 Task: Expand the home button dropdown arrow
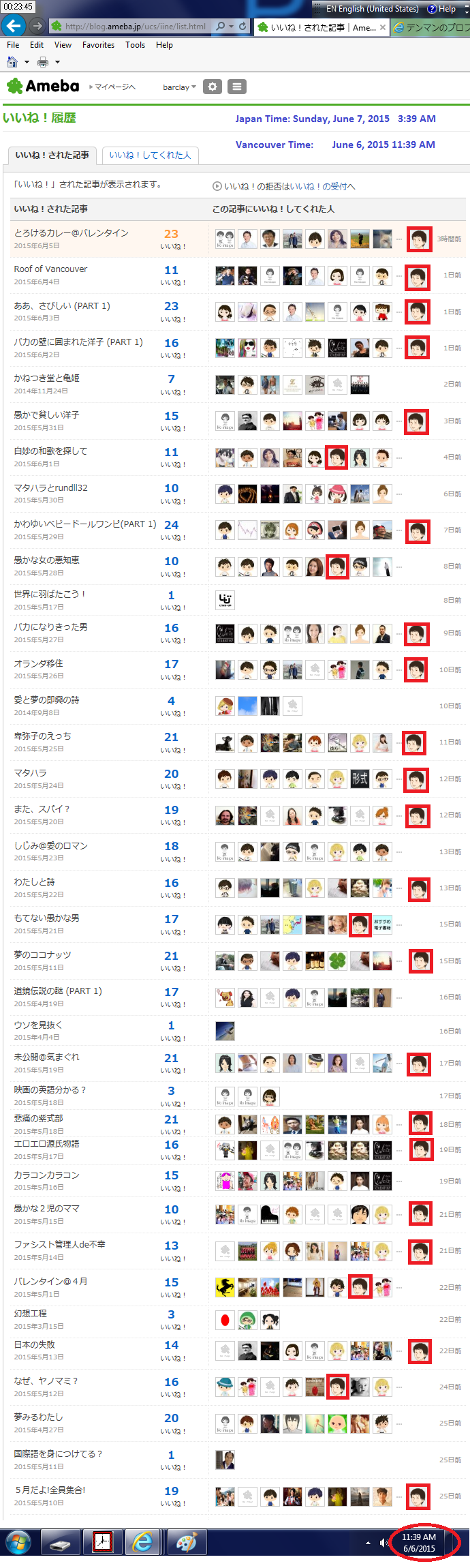click(x=27, y=62)
